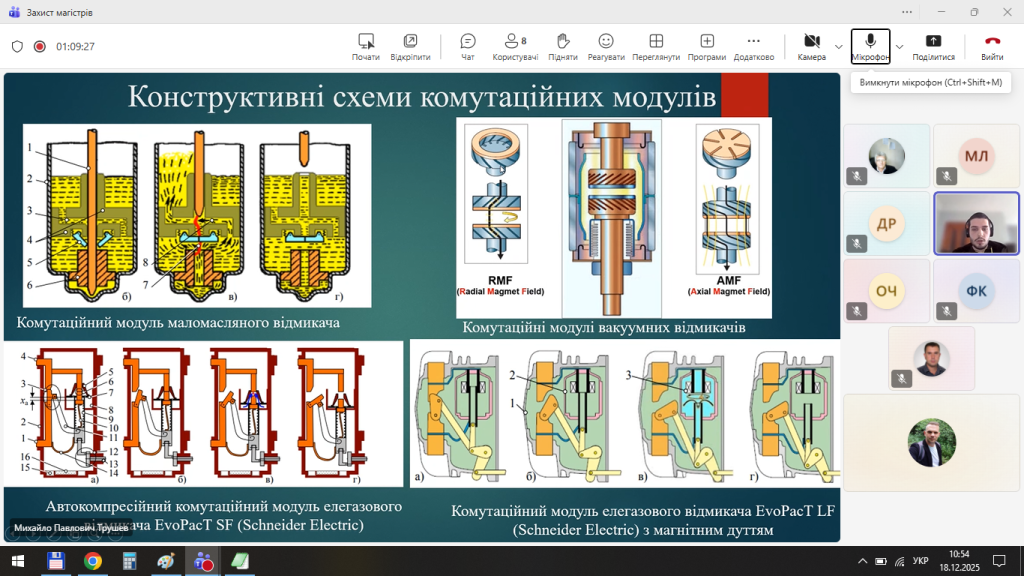Viewport: 1024px width, 576px height.
Task: Expand microphone options dropdown arrow
Action: [x=899, y=46]
